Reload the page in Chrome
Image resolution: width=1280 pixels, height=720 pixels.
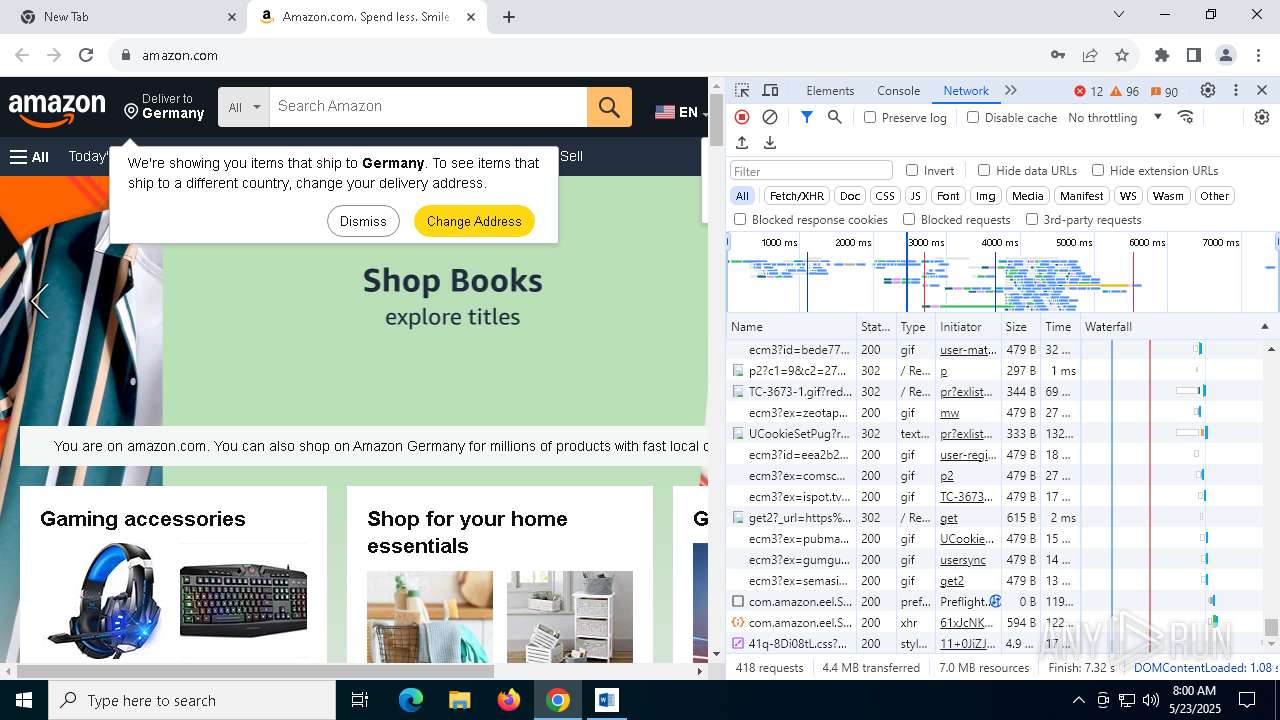tap(86, 55)
